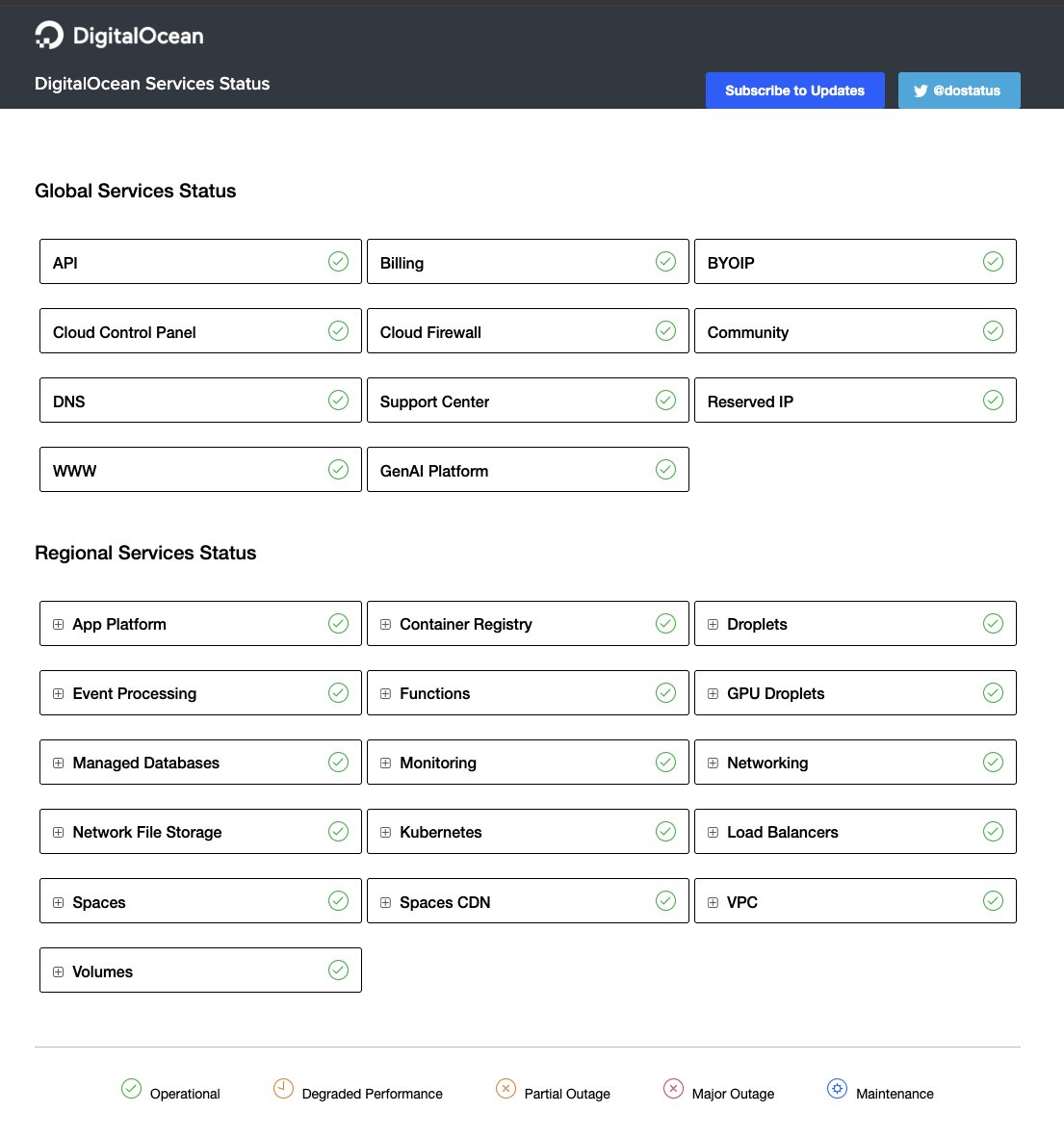This screenshot has width=1064, height=1139.
Task: Click the Networking status checkmark icon
Action: 994,763
